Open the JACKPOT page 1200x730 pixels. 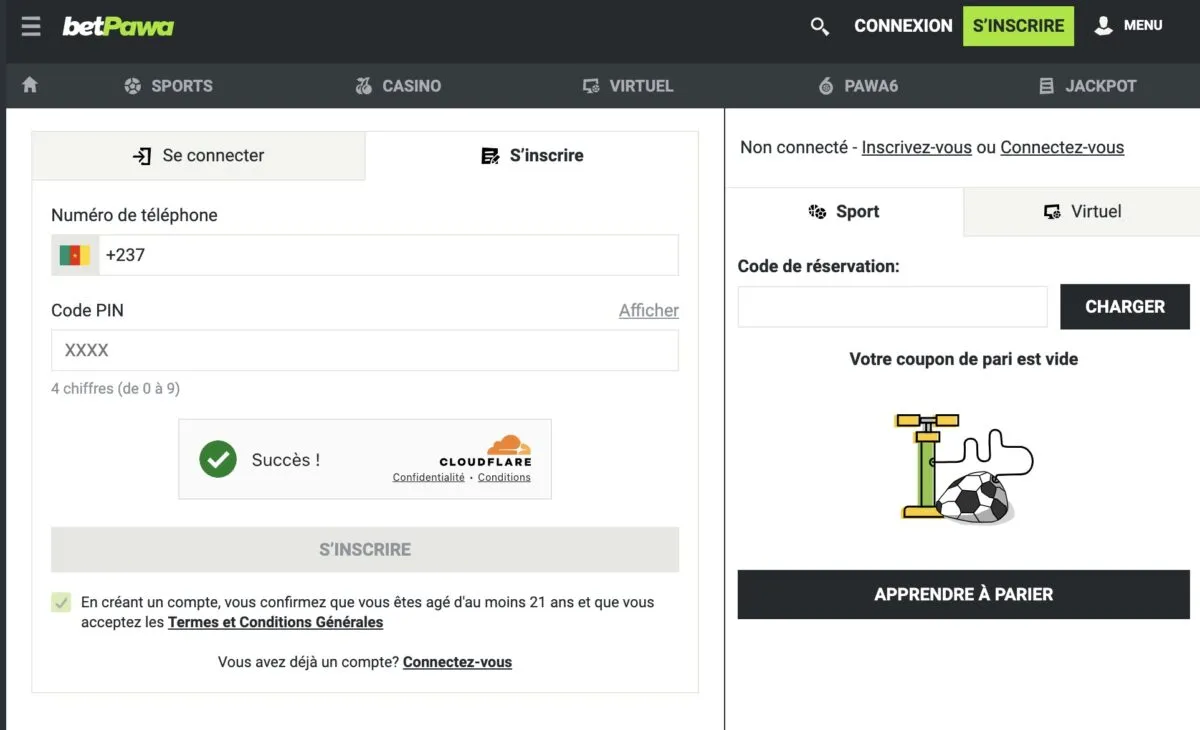click(1087, 86)
